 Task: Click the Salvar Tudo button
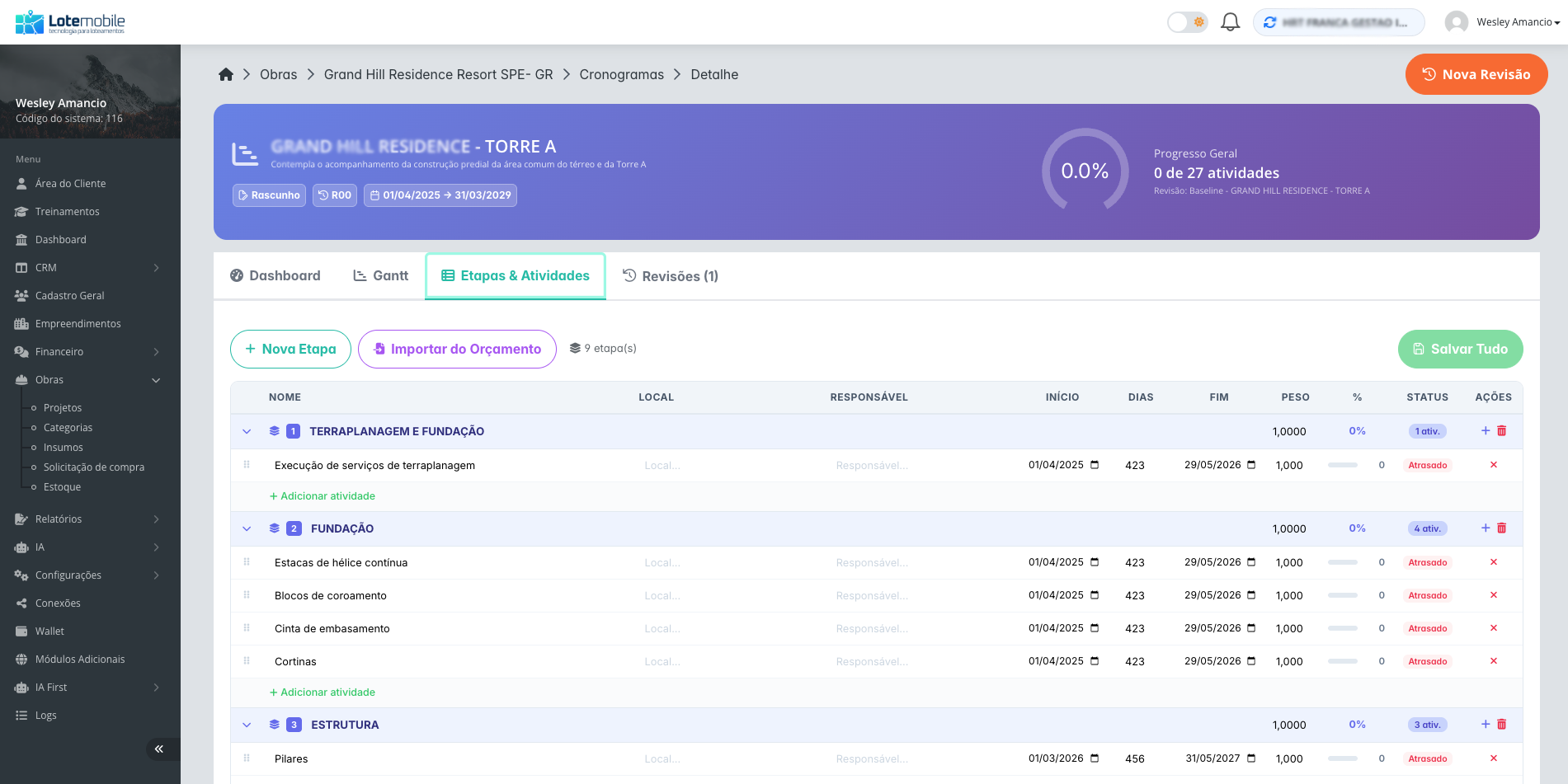(x=1461, y=349)
